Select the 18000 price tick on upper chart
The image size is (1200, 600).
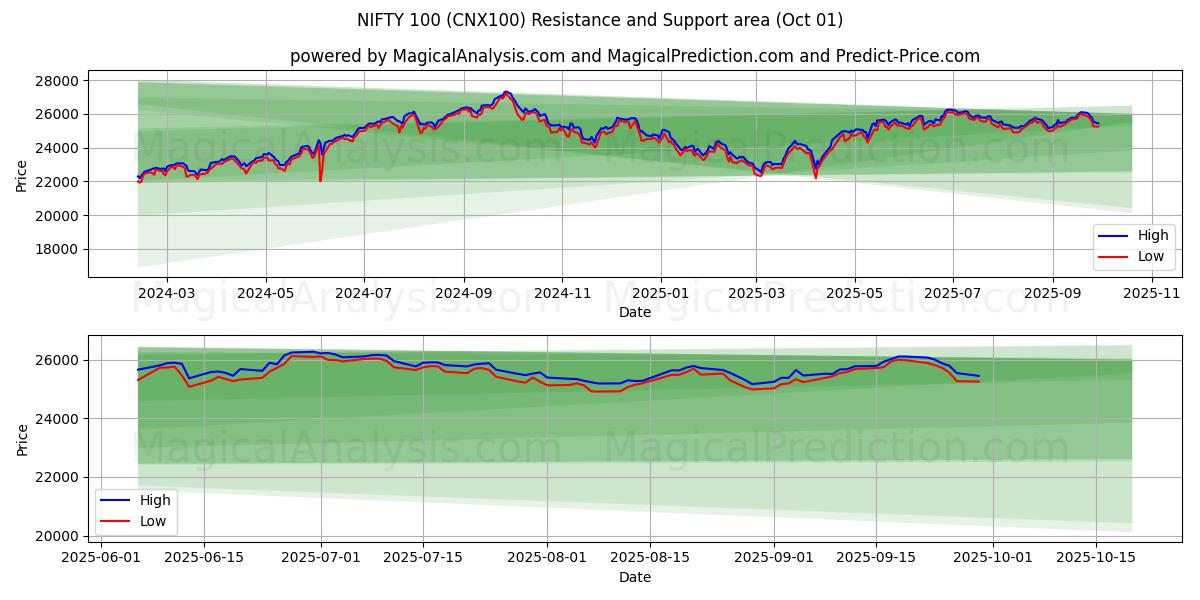tap(58, 250)
